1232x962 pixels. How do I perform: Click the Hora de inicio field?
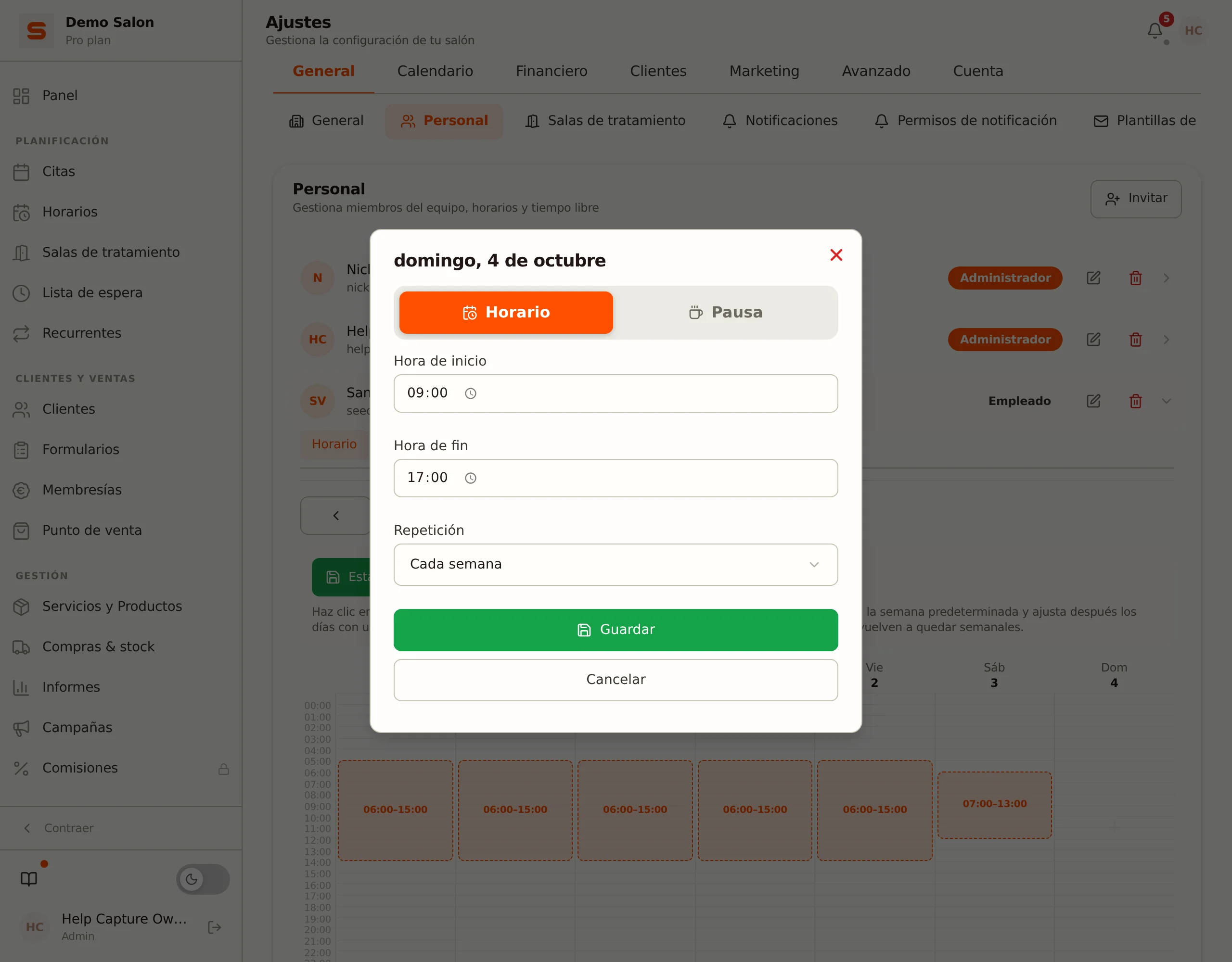tap(616, 393)
